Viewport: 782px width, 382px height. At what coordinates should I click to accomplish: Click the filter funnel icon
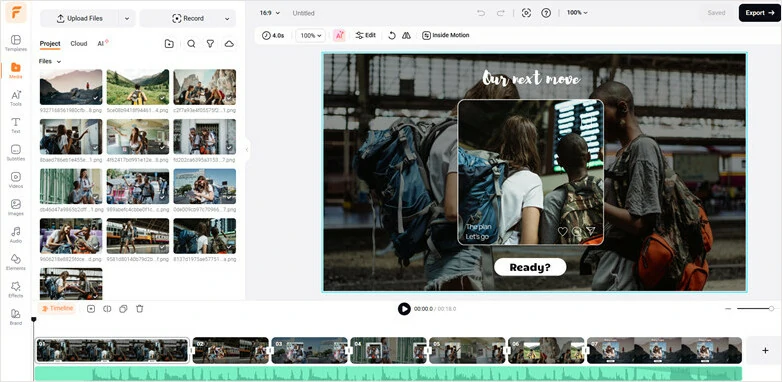(x=210, y=44)
